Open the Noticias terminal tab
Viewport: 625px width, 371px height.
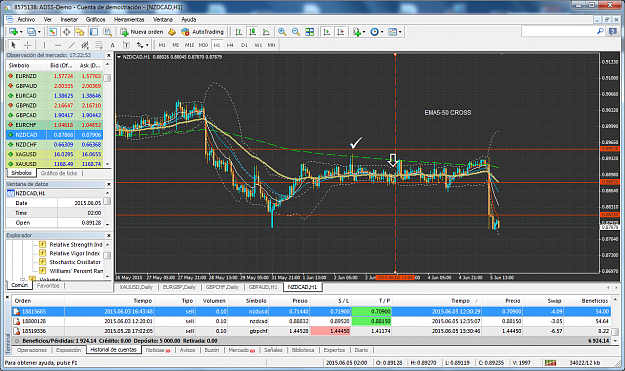point(158,350)
